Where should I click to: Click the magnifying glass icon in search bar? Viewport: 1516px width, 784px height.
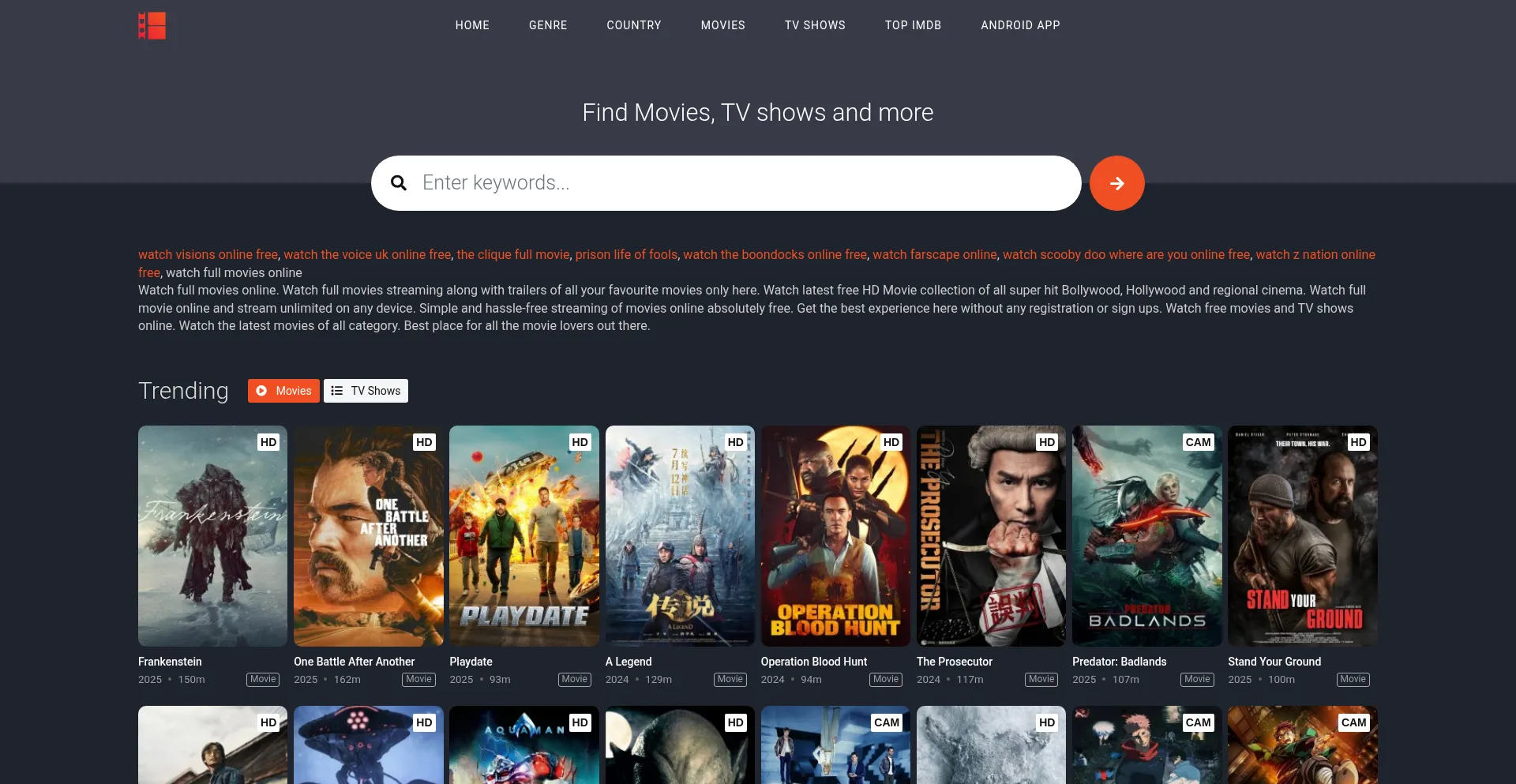click(399, 183)
